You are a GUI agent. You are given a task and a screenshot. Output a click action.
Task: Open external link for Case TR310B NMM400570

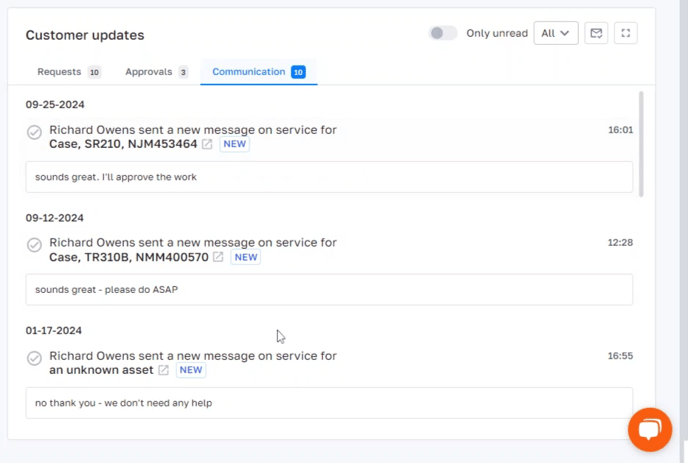point(218,258)
